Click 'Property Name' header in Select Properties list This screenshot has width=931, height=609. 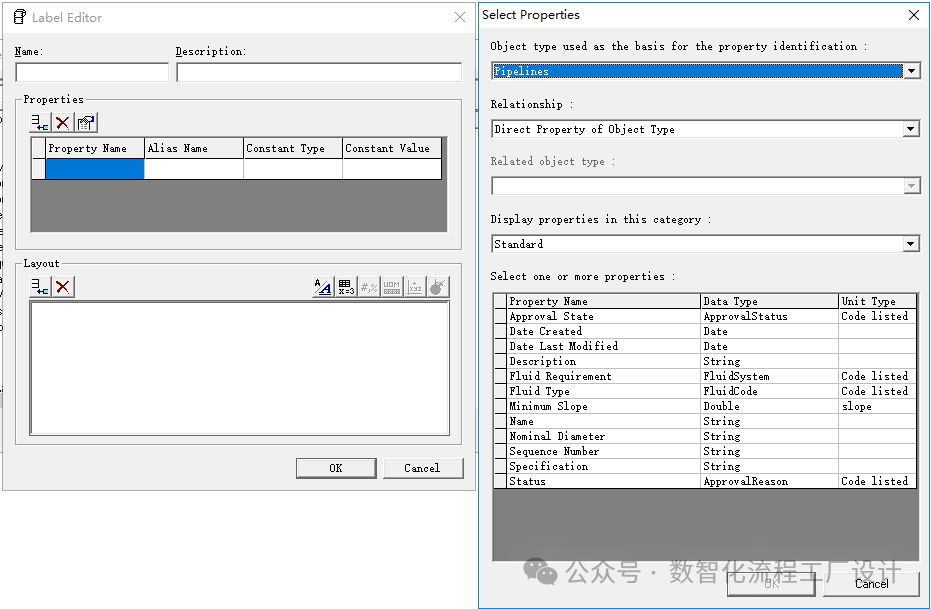(603, 302)
